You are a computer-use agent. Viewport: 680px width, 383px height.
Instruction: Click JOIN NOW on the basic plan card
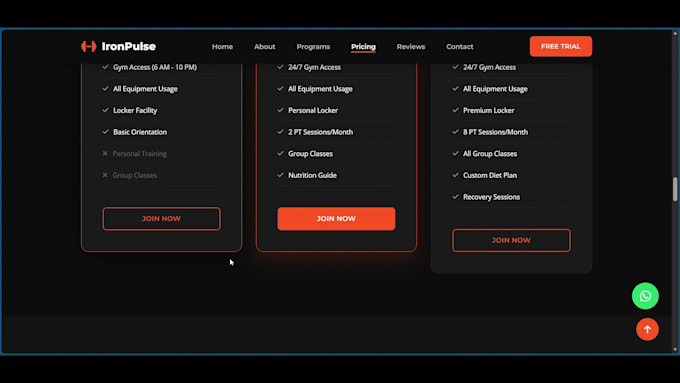pyautogui.click(x=161, y=219)
